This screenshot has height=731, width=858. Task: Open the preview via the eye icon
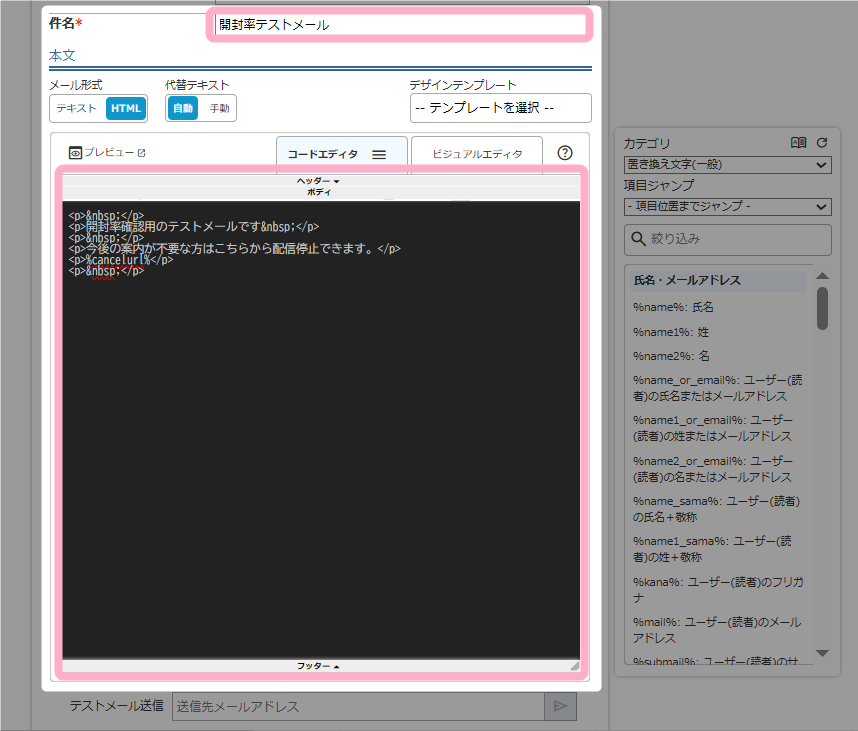pos(75,153)
